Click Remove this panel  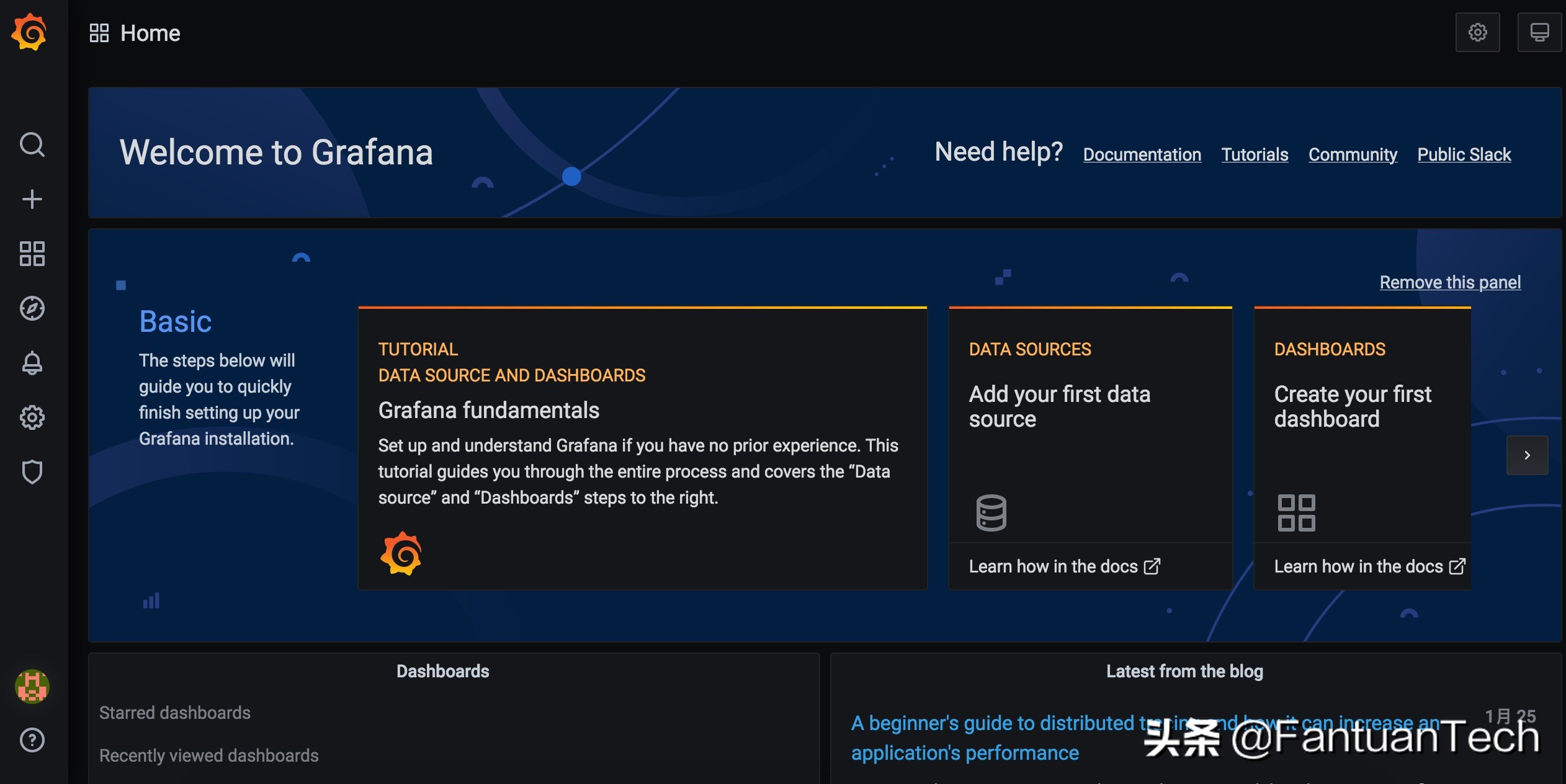pyautogui.click(x=1450, y=283)
